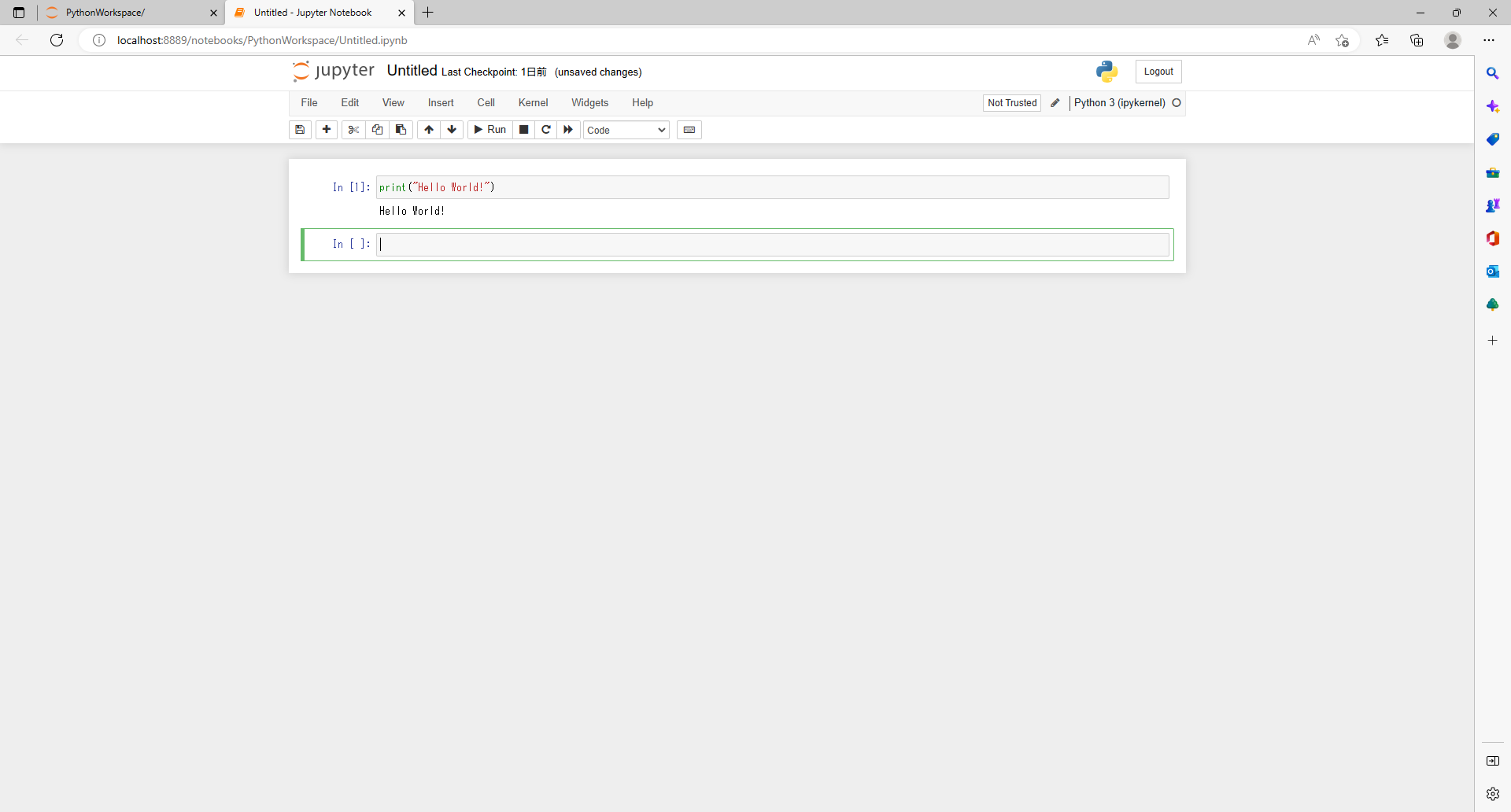Click the Jupyter logo
1511x812 pixels.
pyautogui.click(x=334, y=71)
